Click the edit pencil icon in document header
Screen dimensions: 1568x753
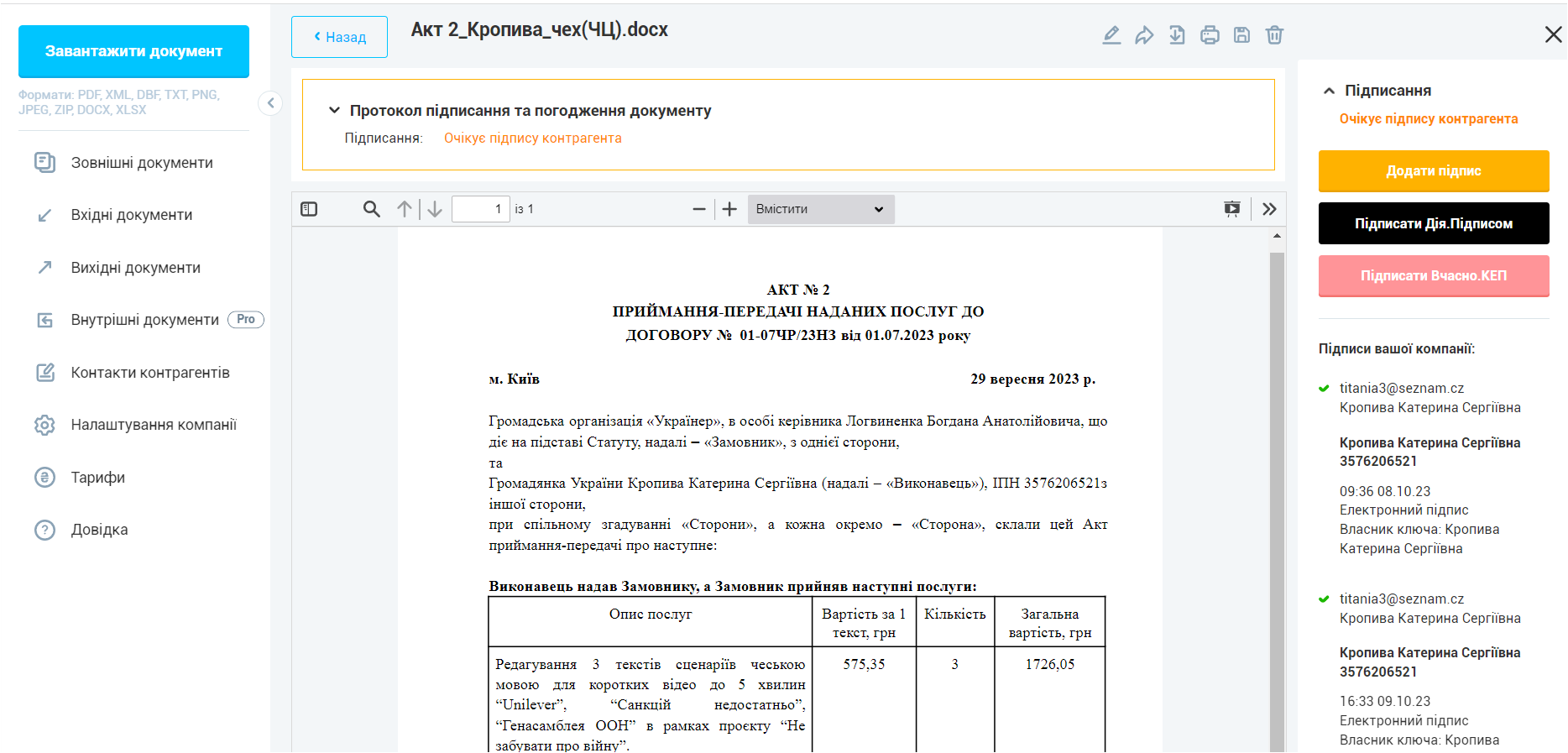(1111, 35)
